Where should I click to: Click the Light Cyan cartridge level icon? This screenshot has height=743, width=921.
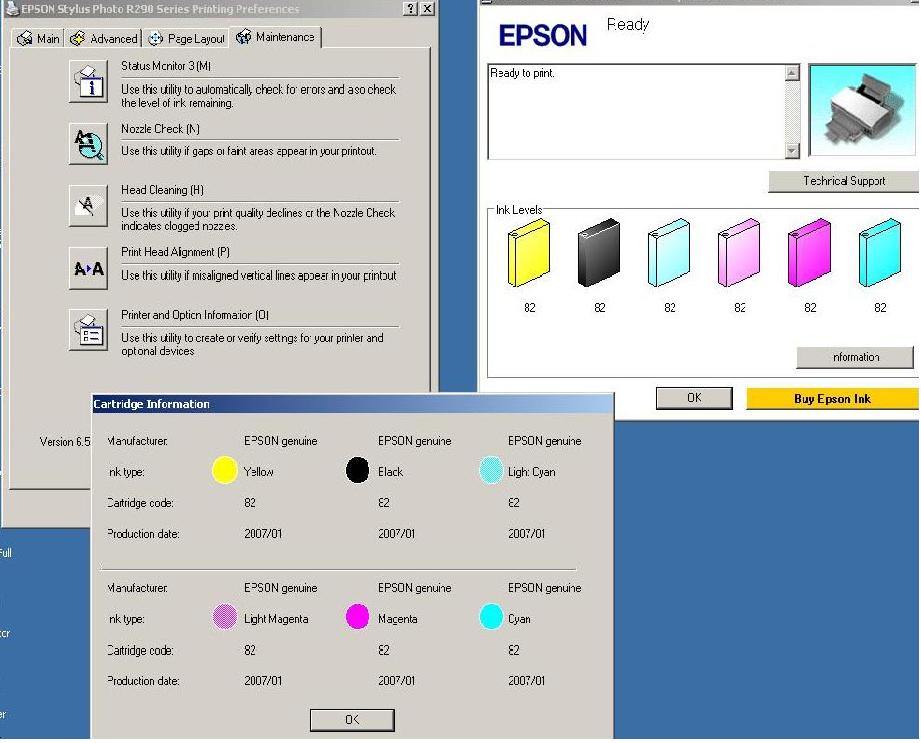[668, 253]
